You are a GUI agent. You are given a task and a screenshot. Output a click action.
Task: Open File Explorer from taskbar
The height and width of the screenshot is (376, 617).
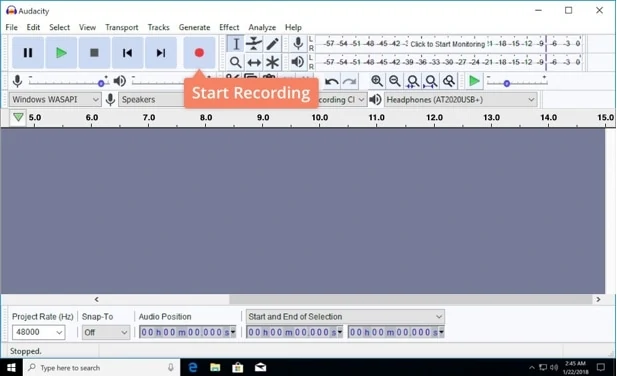(x=215, y=367)
